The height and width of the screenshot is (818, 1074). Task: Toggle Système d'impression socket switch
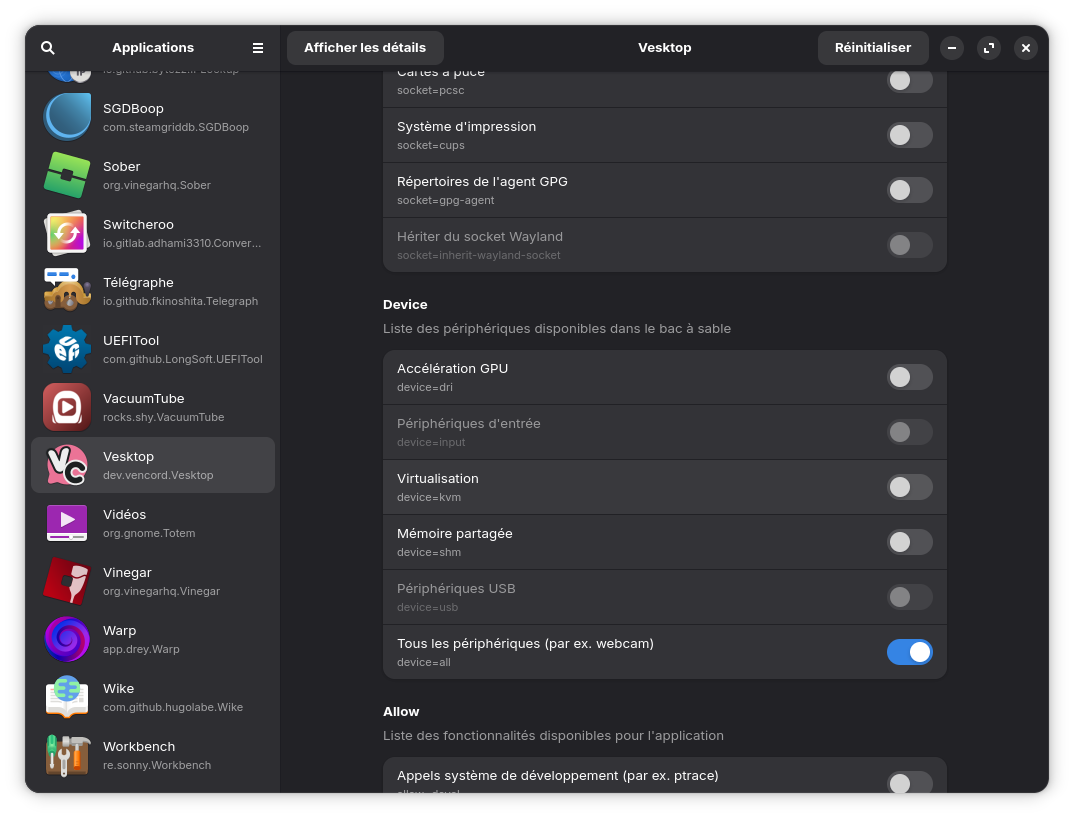pos(909,135)
